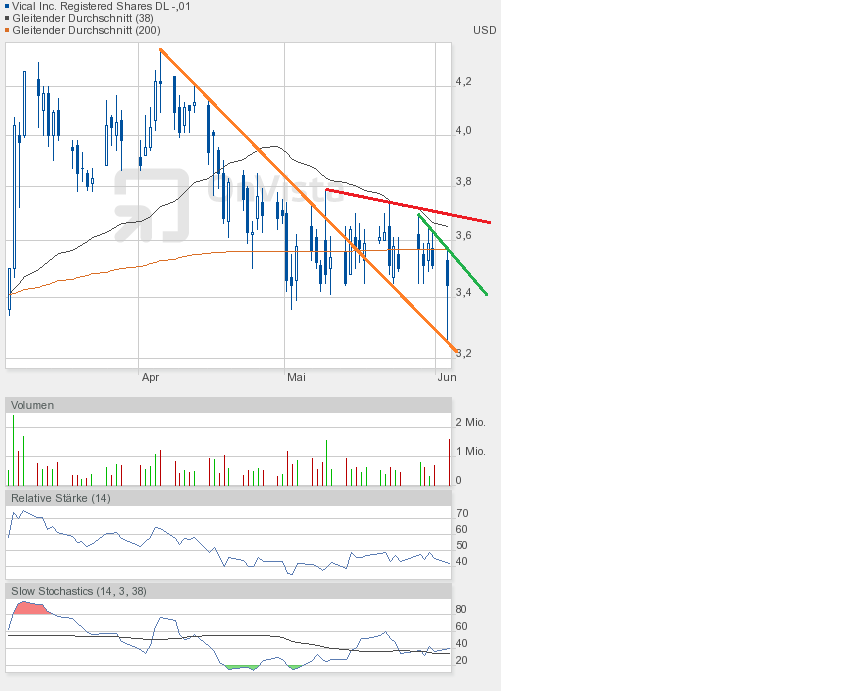Image resolution: width=850 pixels, height=691 pixels.
Task: Click the blue legend square for Vical Inc.
Action: point(8,7)
